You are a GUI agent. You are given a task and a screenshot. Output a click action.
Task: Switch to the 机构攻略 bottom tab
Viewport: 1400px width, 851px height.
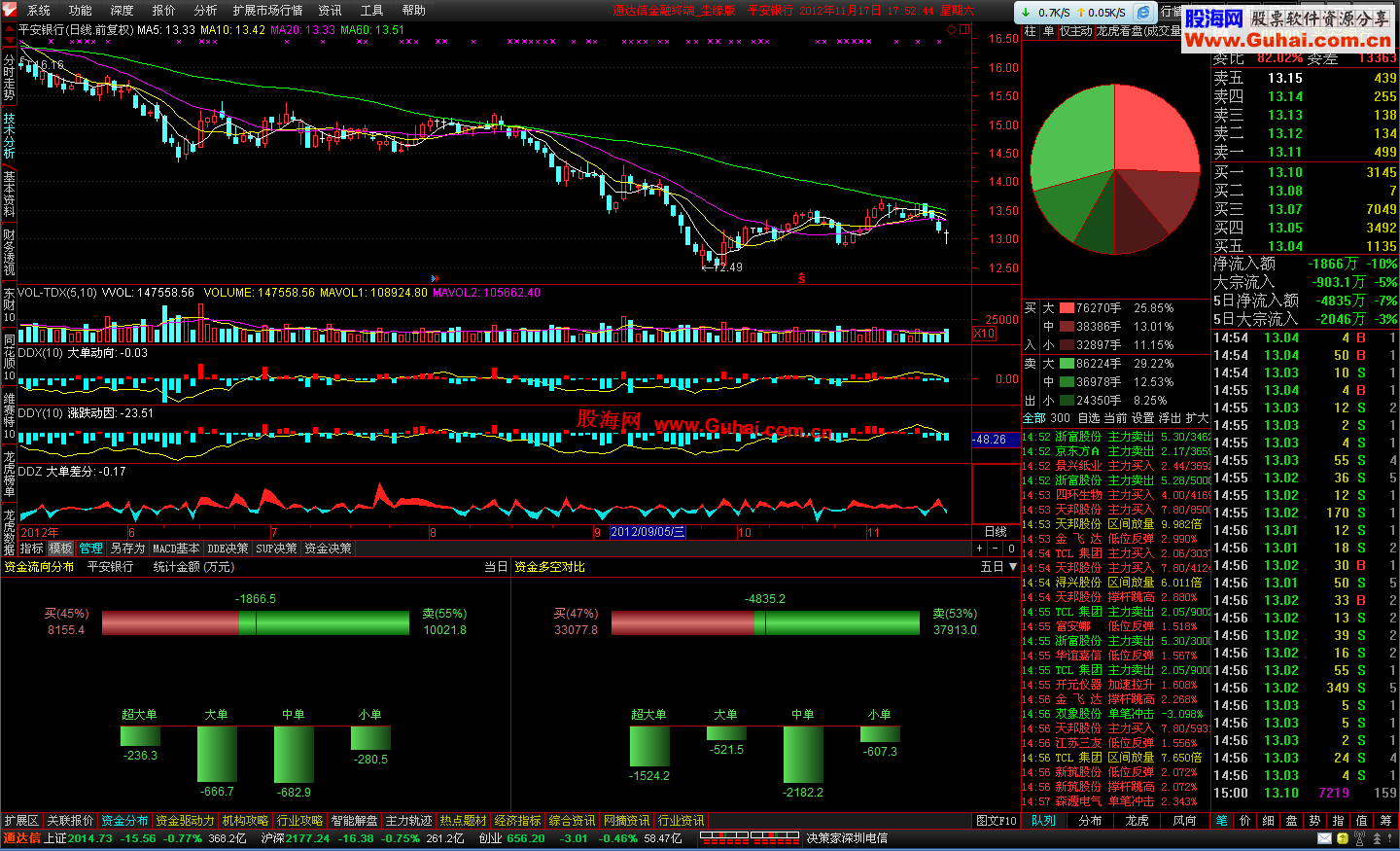tap(245, 821)
